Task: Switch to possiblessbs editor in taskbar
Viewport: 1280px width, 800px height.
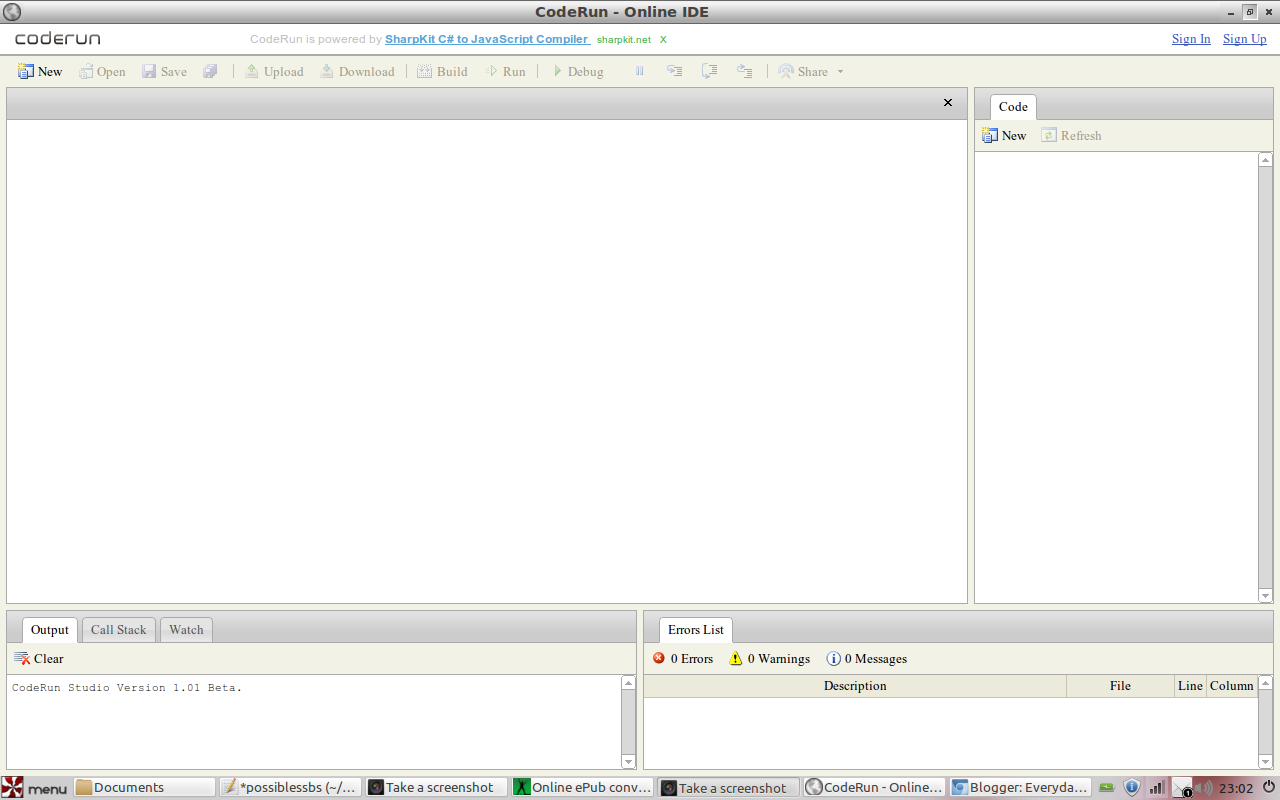Action: click(x=290, y=788)
